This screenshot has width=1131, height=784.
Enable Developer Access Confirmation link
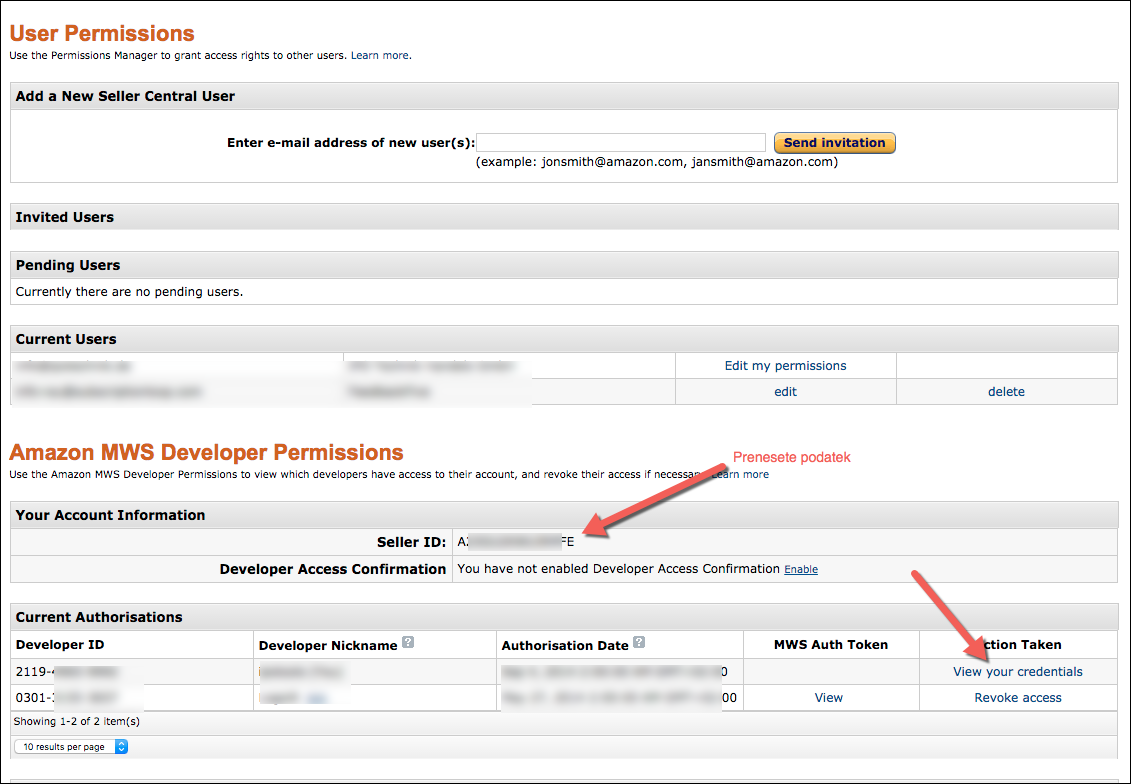[801, 569]
